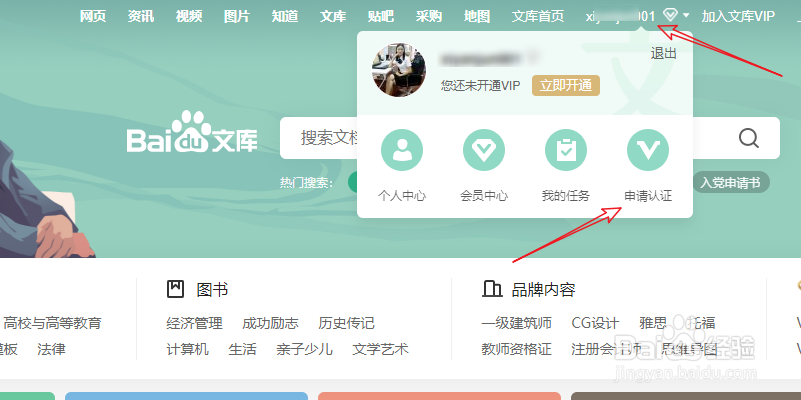The height and width of the screenshot is (400, 801).
Task: Click the VIP diamond icon beside username
Action: (670, 15)
